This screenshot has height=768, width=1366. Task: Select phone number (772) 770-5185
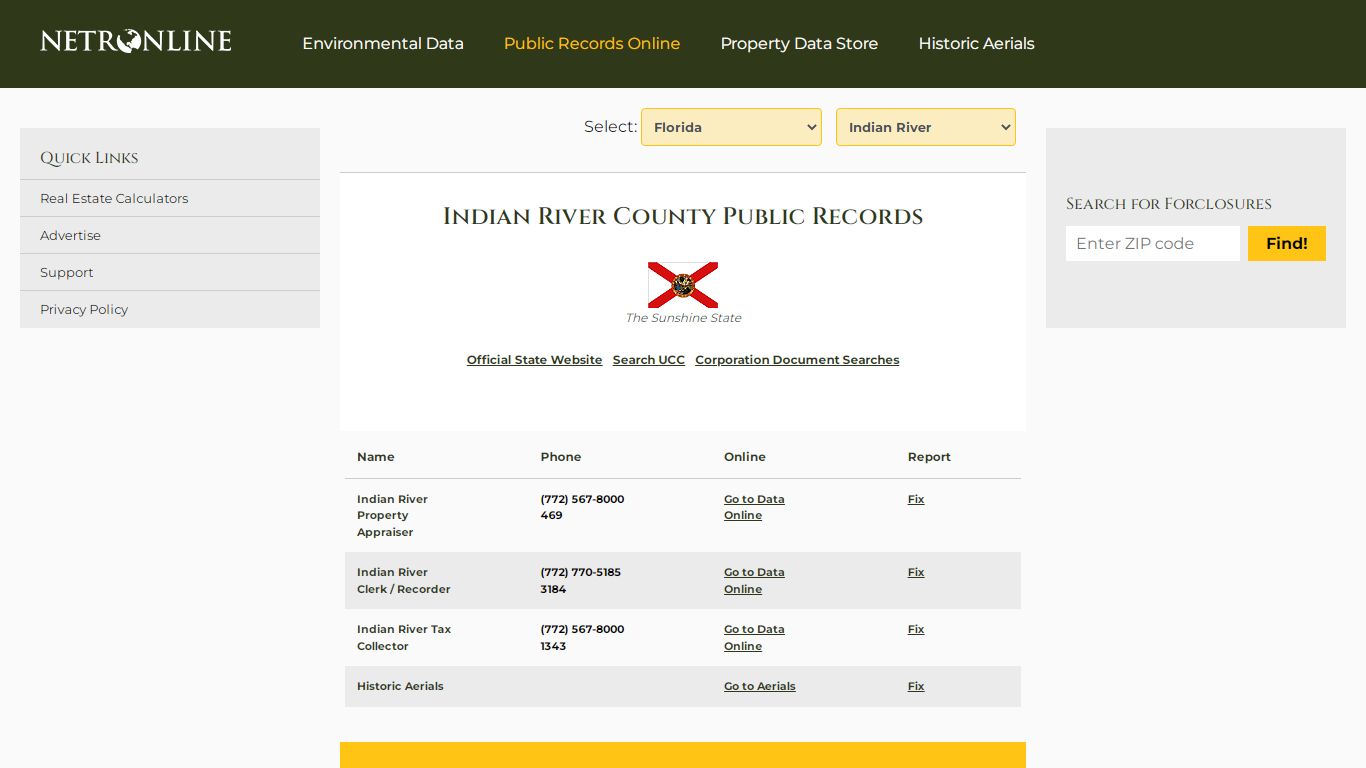(x=581, y=572)
